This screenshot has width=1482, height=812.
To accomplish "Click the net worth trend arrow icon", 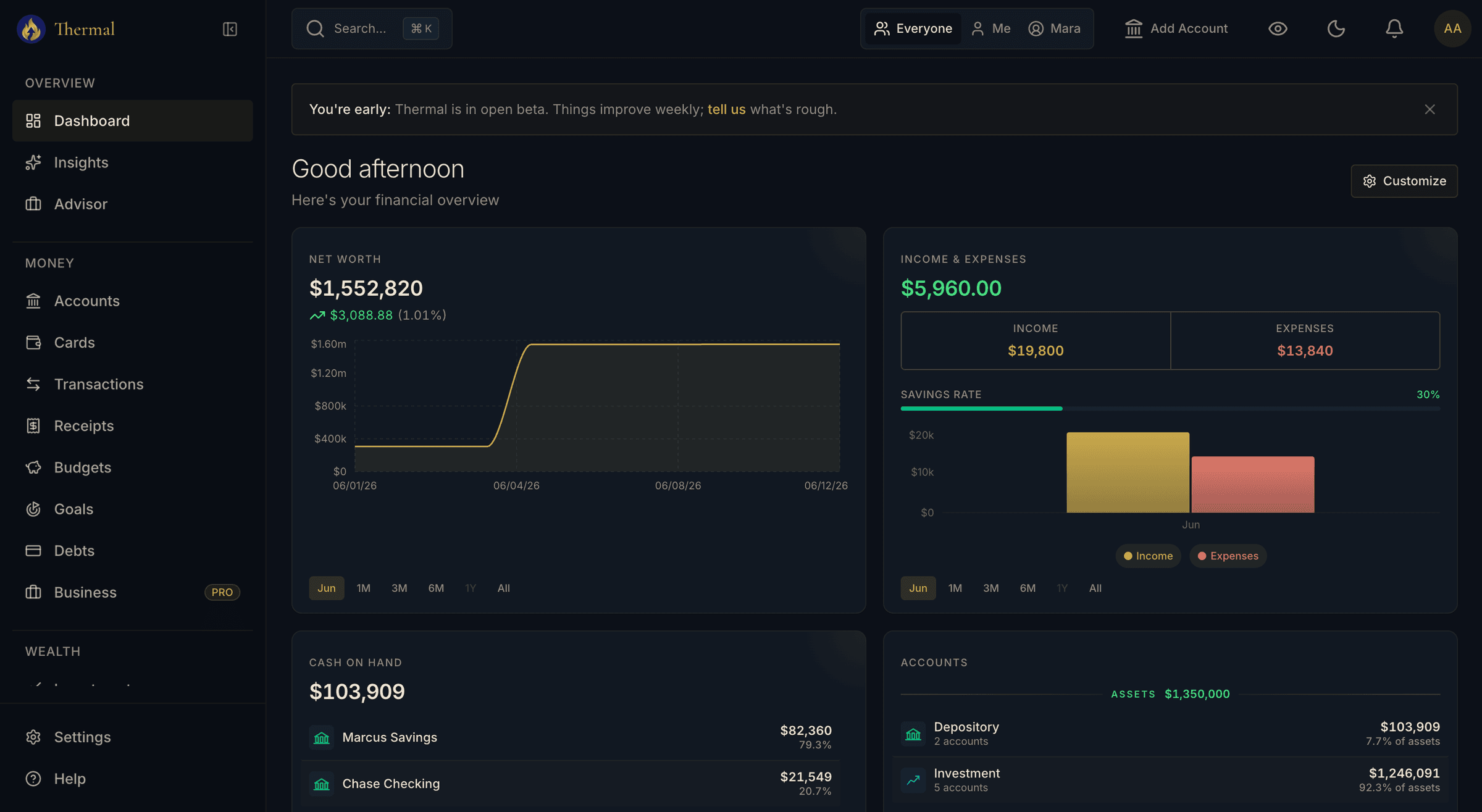I will (317, 316).
